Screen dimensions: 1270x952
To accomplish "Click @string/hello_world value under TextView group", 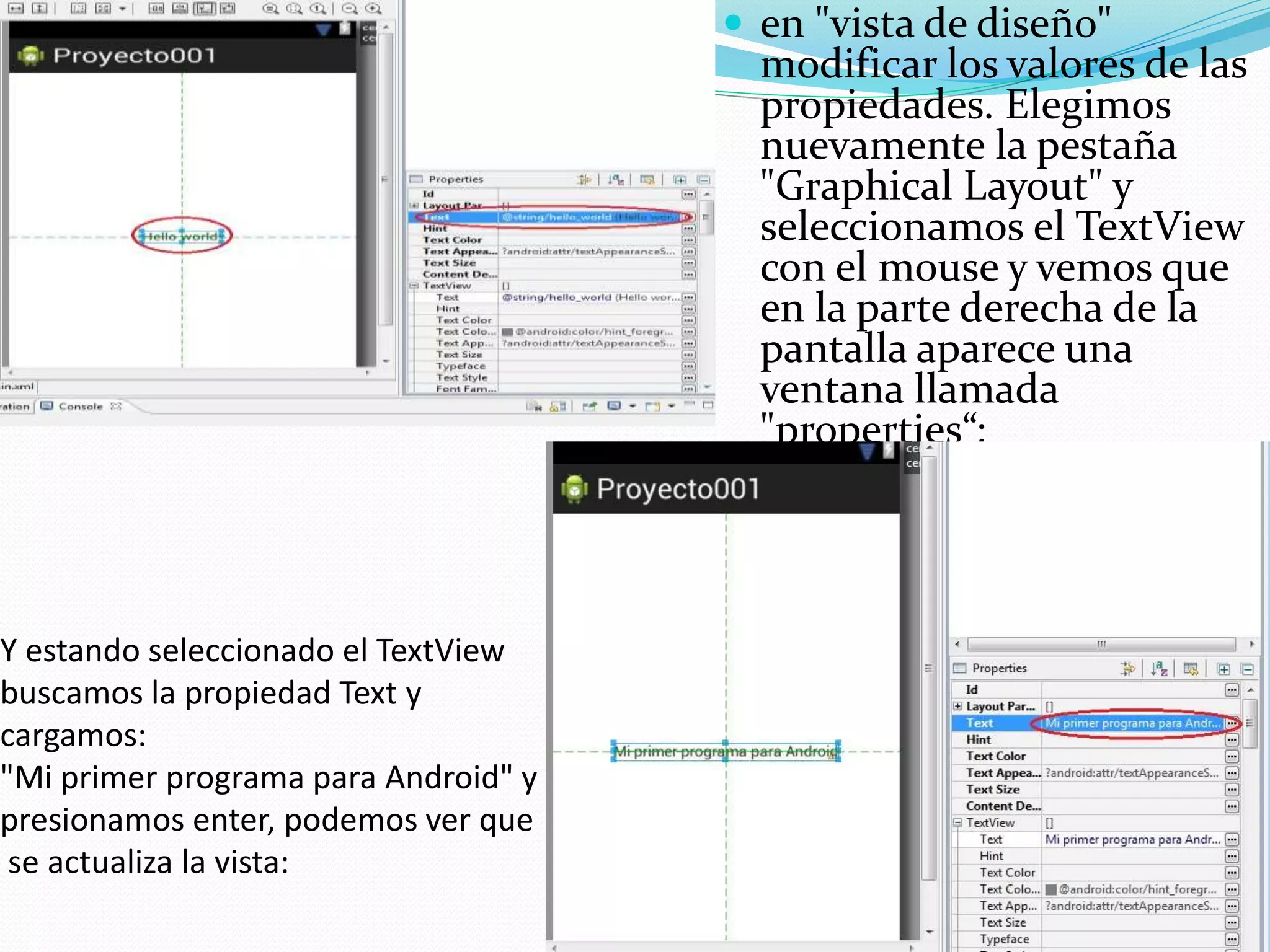I will coord(590,297).
